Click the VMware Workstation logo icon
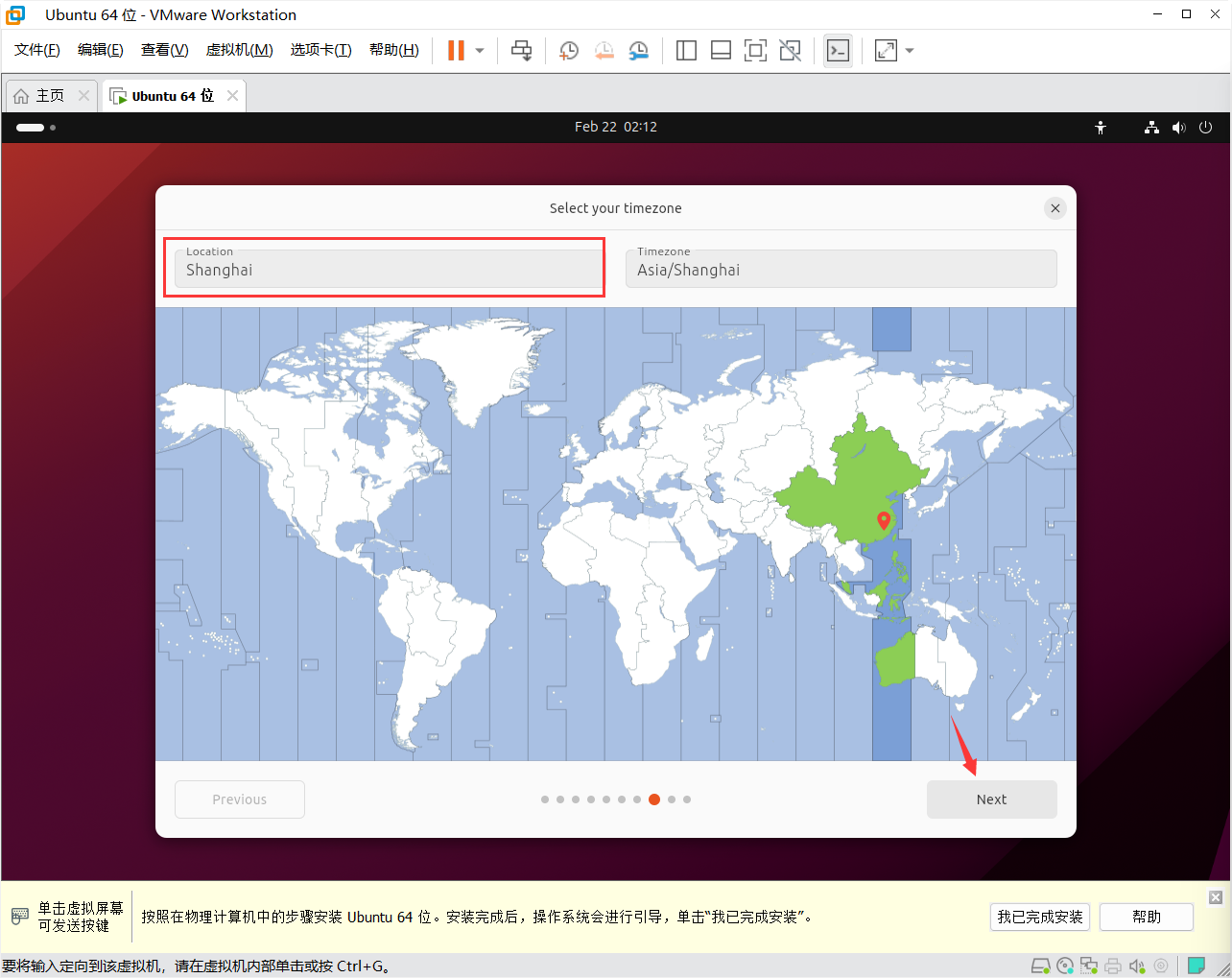Image resolution: width=1232 pixels, height=978 pixels. coord(15,14)
